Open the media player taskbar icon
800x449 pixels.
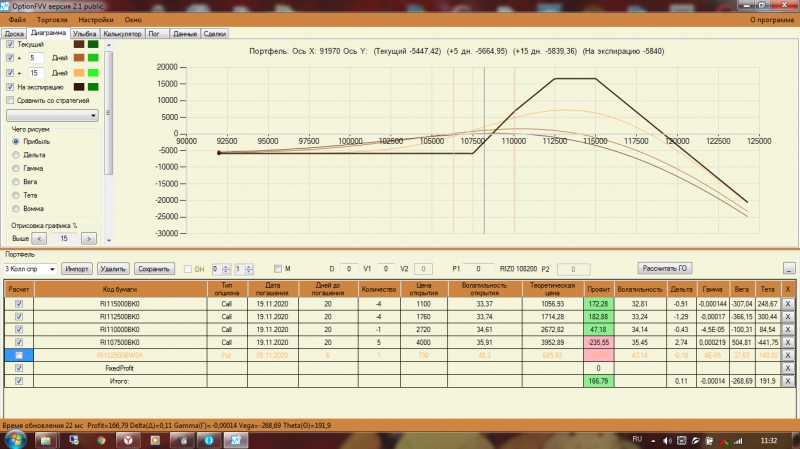click(155, 440)
